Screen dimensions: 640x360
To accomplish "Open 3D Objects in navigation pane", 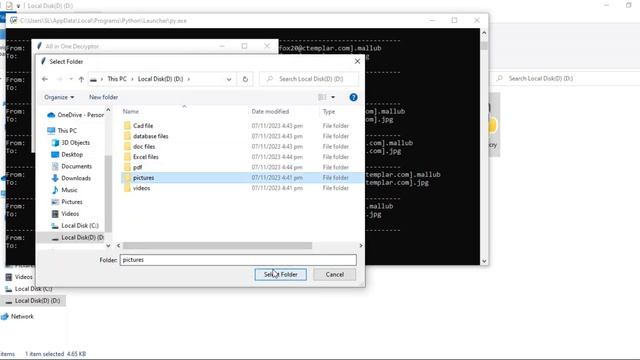I will [x=71, y=142].
